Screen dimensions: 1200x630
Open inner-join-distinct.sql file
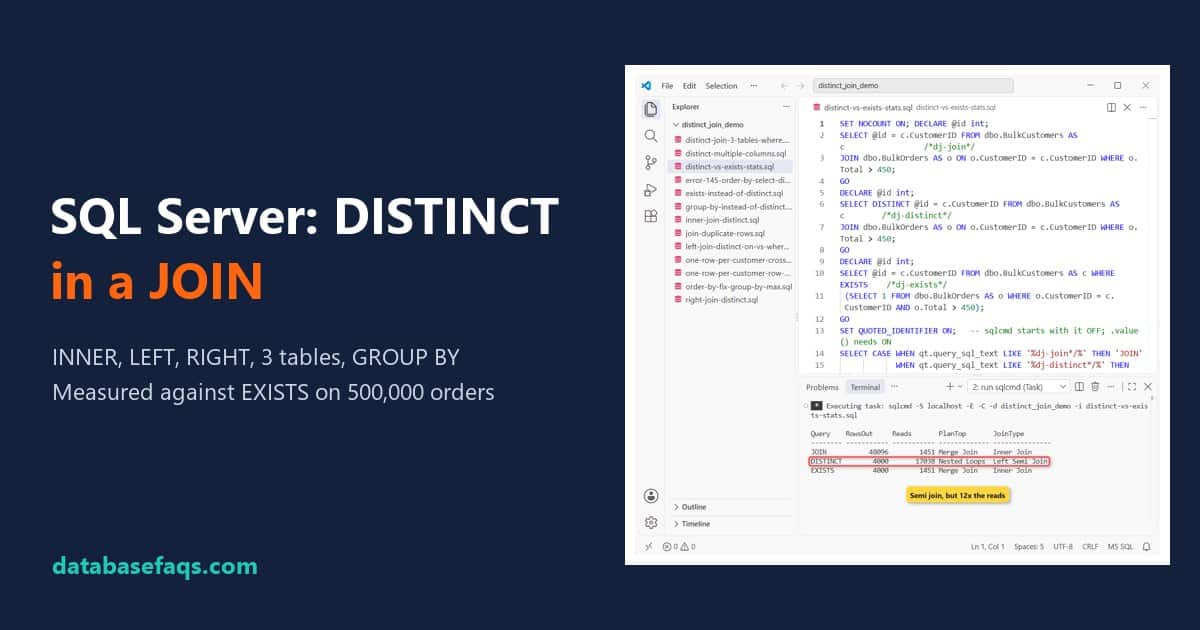point(732,220)
